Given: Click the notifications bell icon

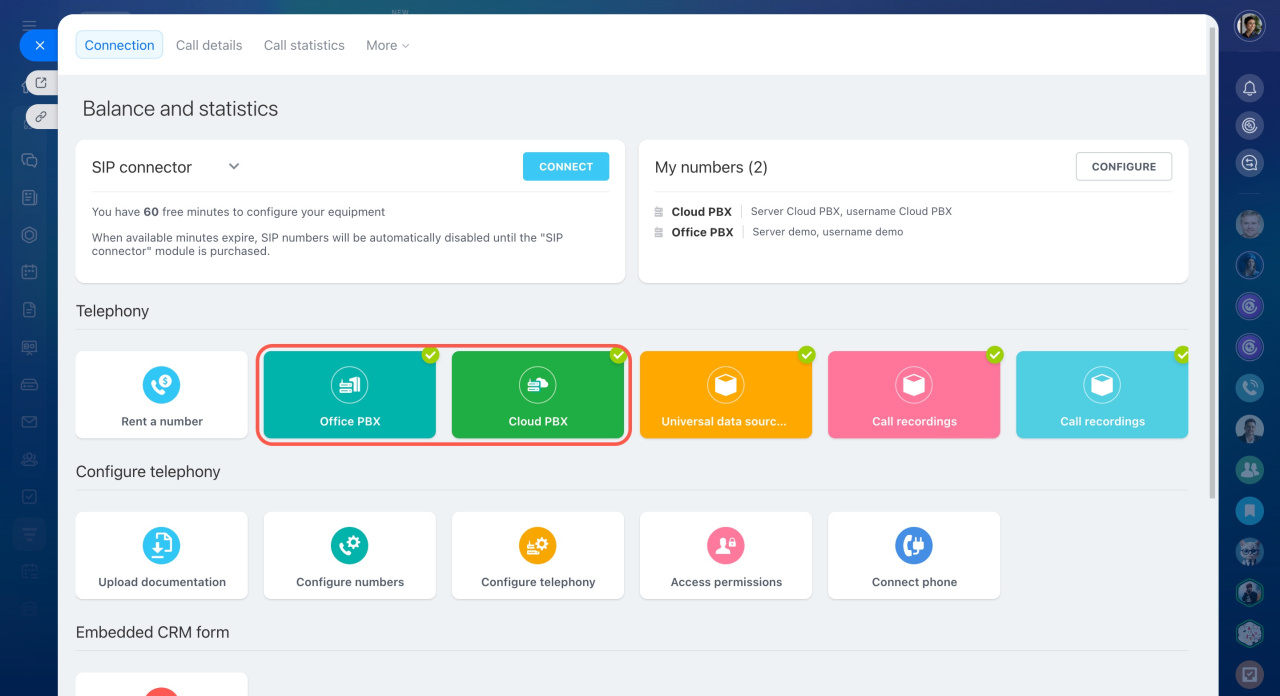Looking at the screenshot, I should tap(1249, 88).
